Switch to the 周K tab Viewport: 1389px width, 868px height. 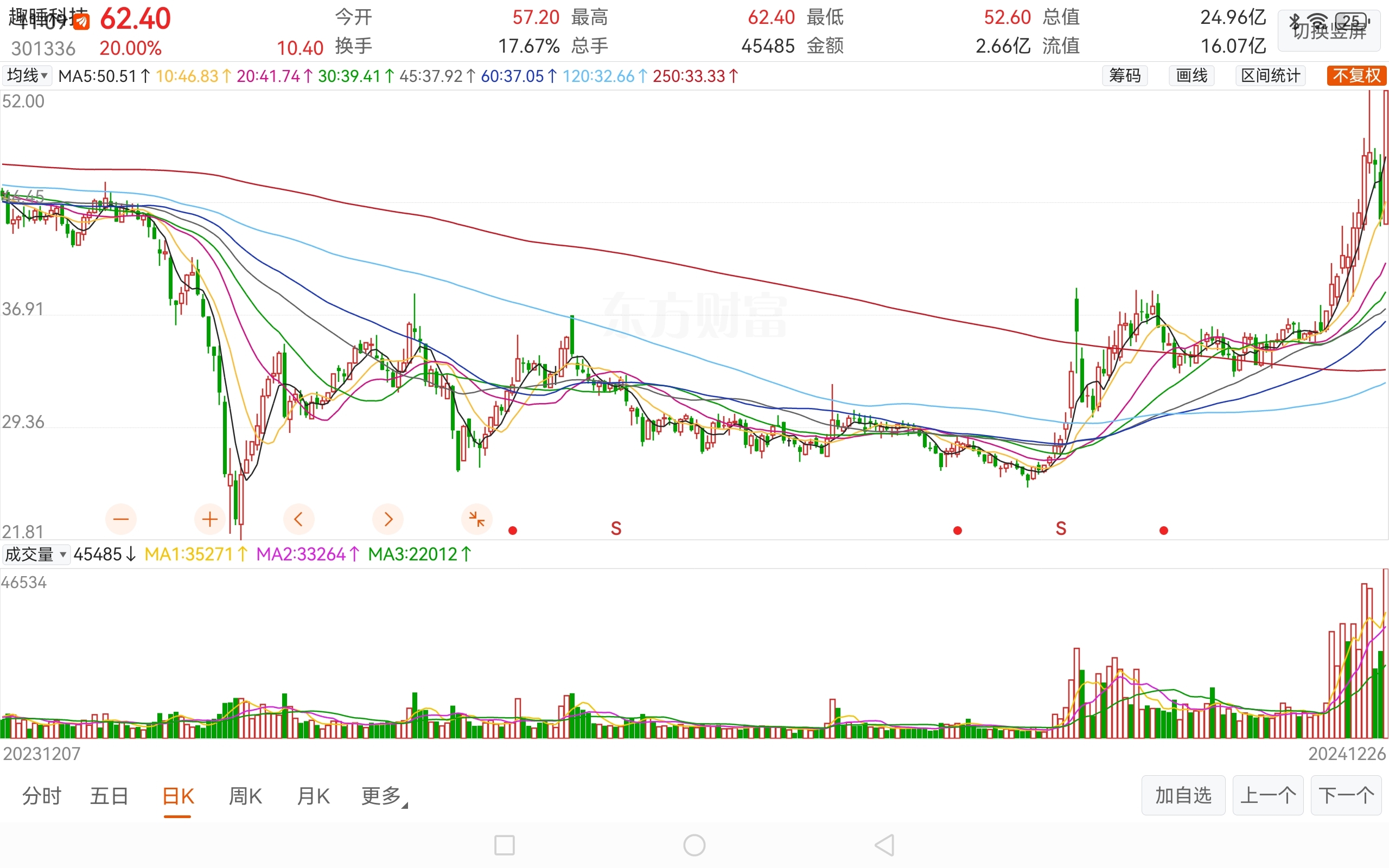245,796
